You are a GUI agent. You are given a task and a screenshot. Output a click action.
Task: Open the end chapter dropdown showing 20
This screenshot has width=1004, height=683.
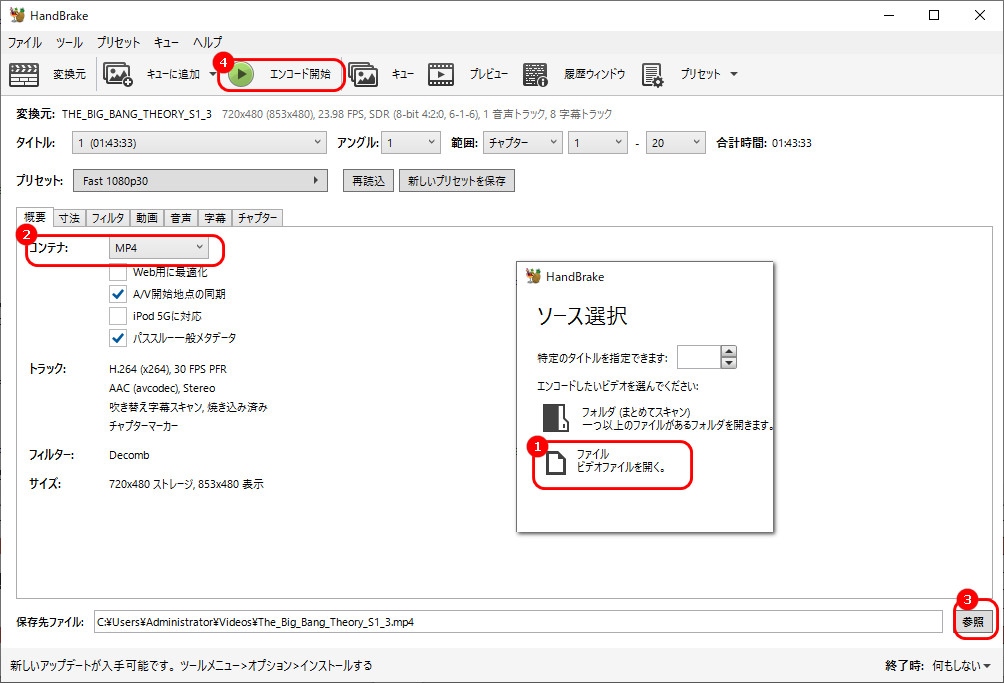click(676, 143)
